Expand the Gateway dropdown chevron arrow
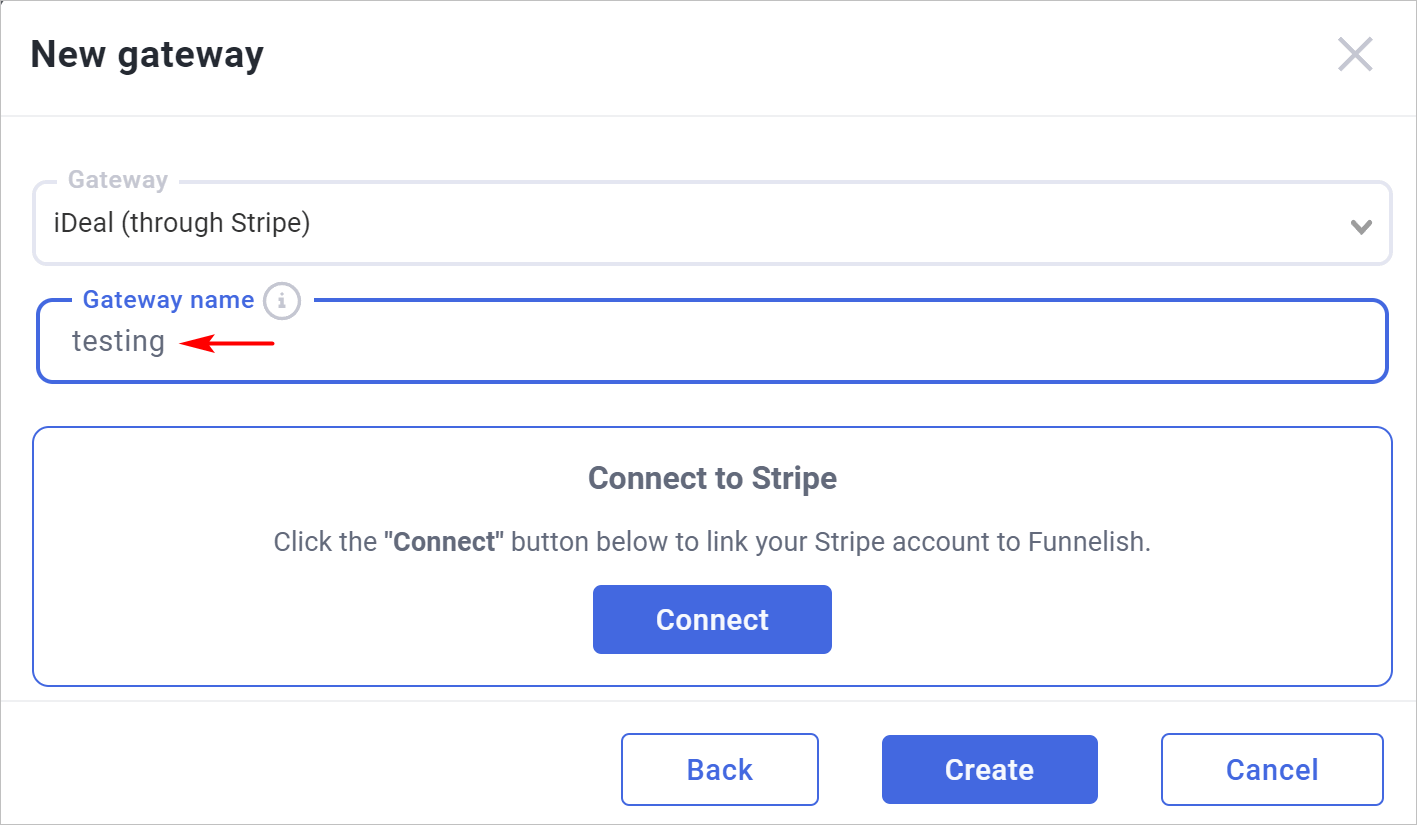Viewport: 1417px width, 825px height. click(x=1360, y=227)
